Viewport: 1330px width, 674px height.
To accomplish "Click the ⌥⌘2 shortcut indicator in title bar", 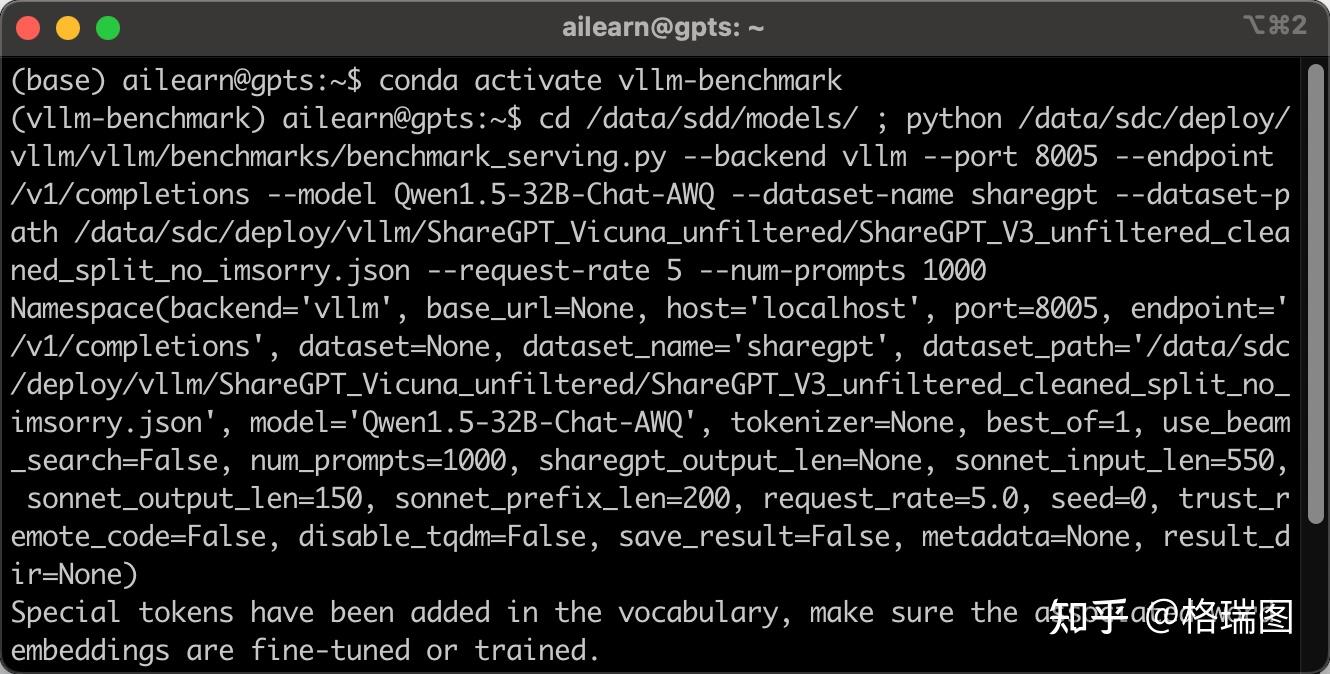I will 1275,26.
